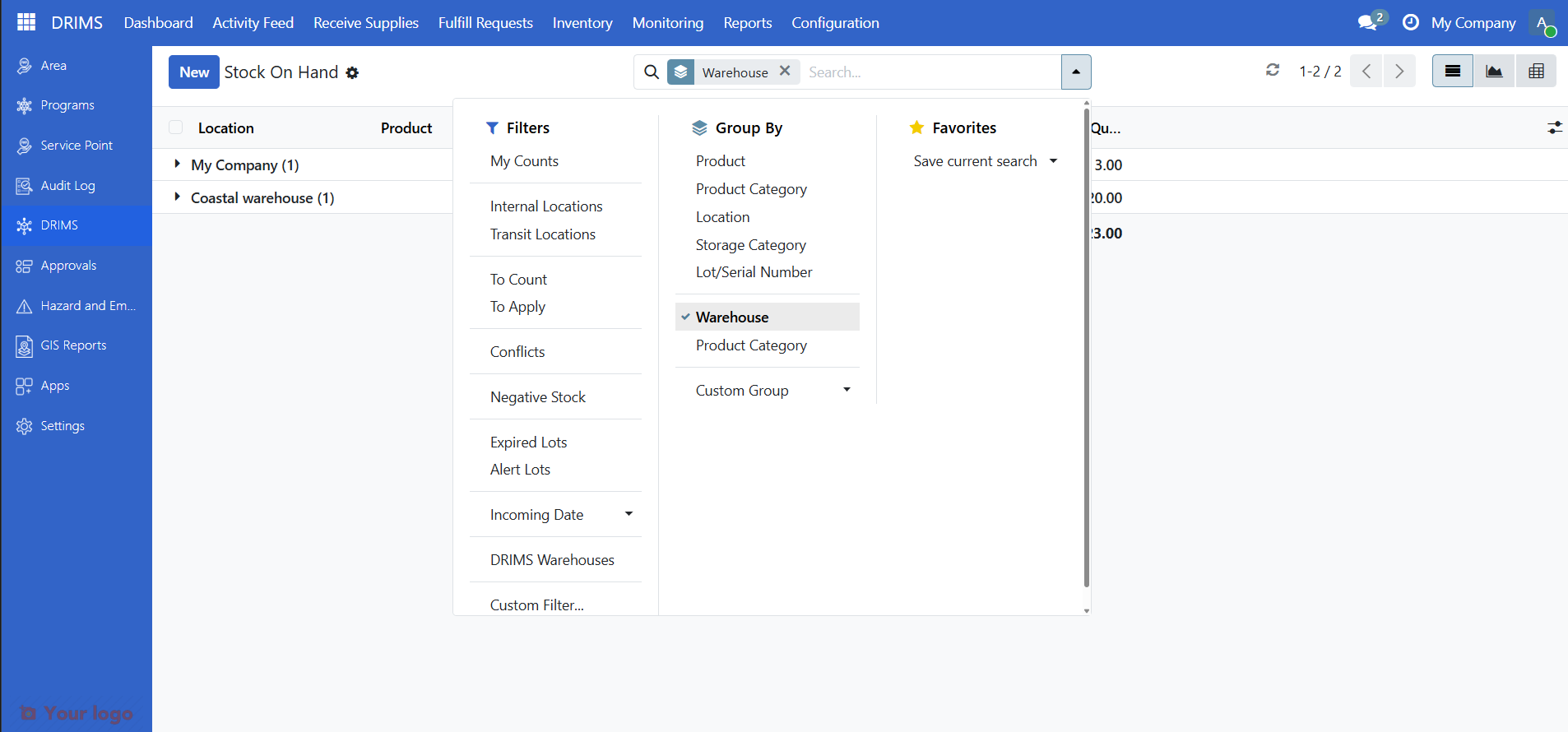Tick the select-all checkbox in header
The height and width of the screenshot is (732, 1568).
(175, 127)
